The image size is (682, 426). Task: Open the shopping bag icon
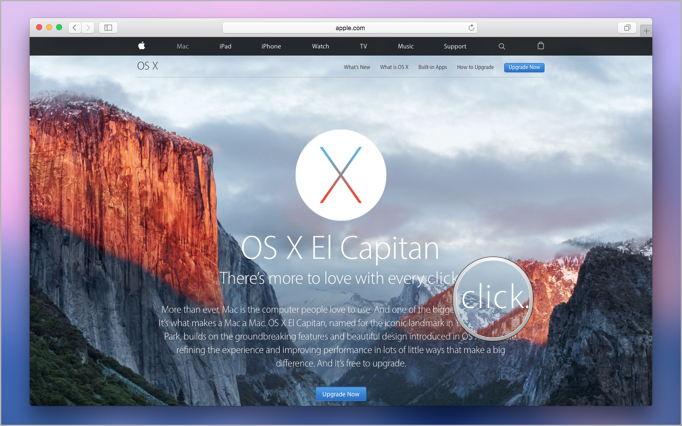pos(540,46)
